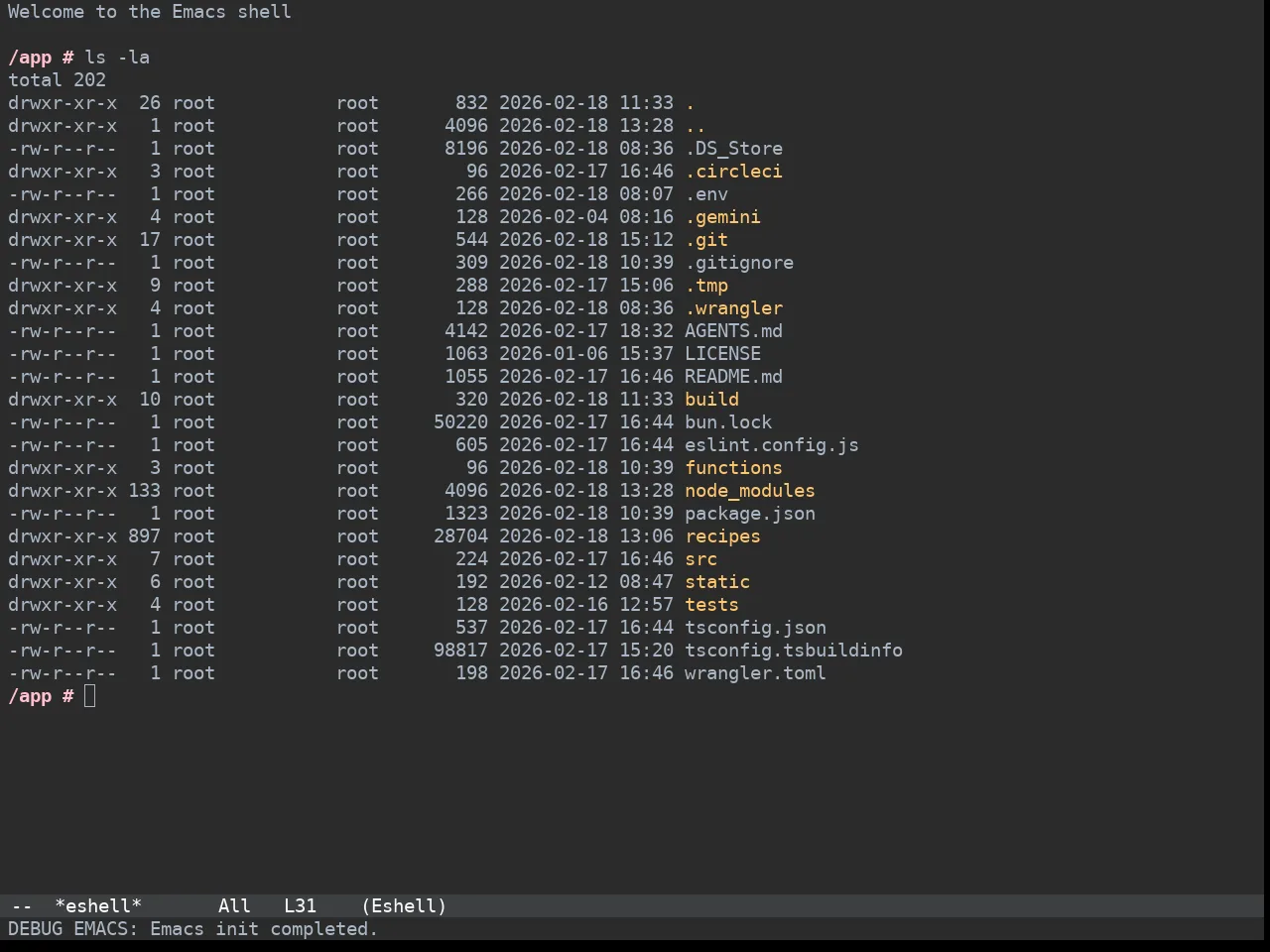Select the wrangler.toml file name

pyautogui.click(x=755, y=673)
